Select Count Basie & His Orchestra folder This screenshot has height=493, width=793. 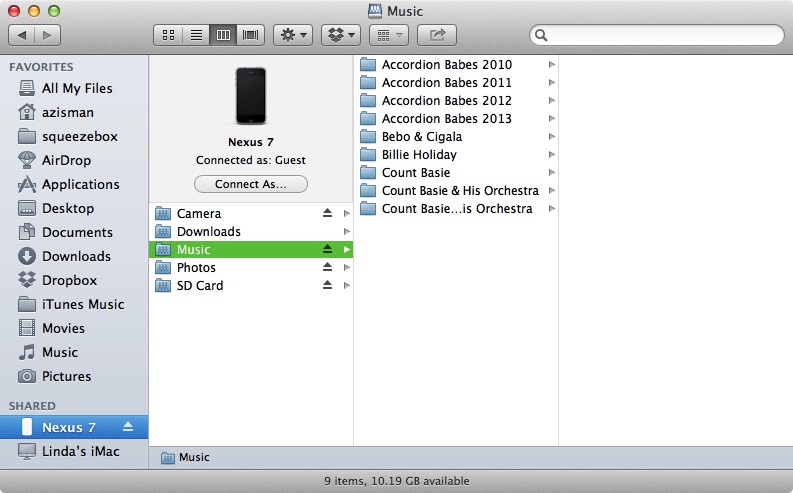[456, 191]
